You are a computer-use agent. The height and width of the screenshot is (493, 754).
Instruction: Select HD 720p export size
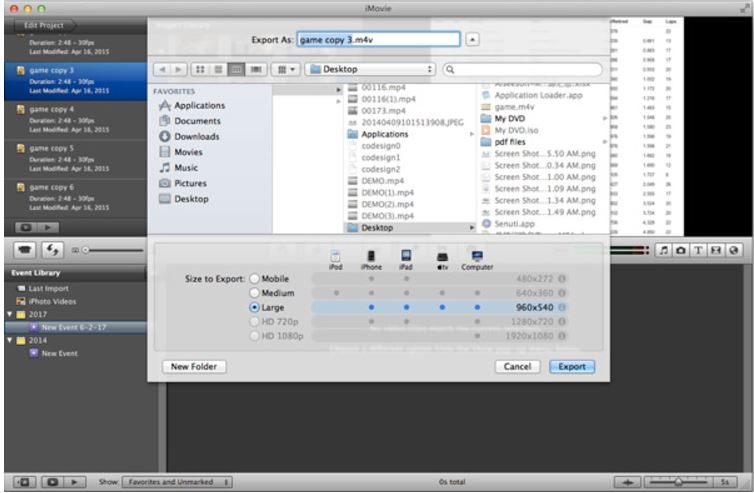(x=254, y=321)
